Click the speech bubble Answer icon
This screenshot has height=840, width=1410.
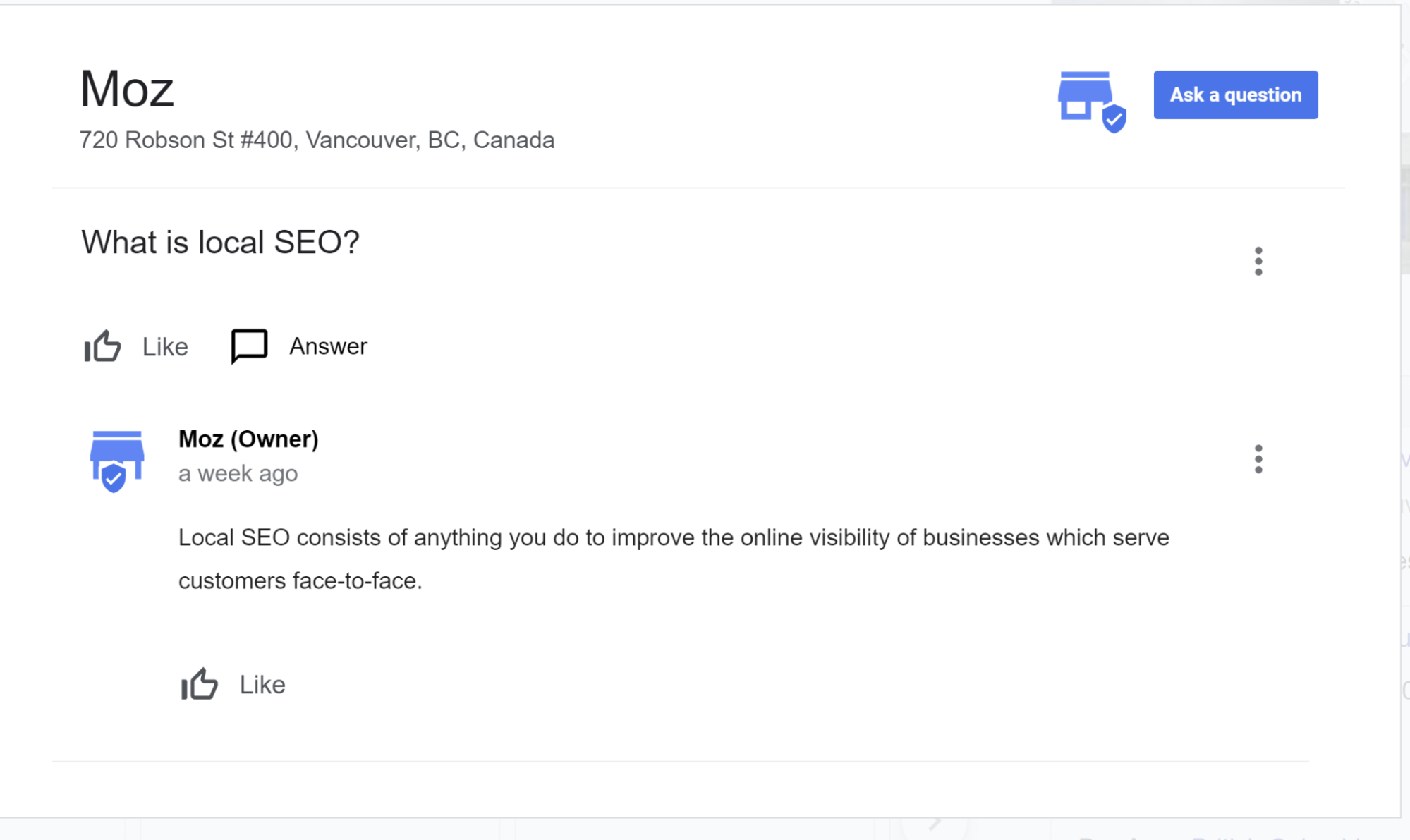click(249, 346)
